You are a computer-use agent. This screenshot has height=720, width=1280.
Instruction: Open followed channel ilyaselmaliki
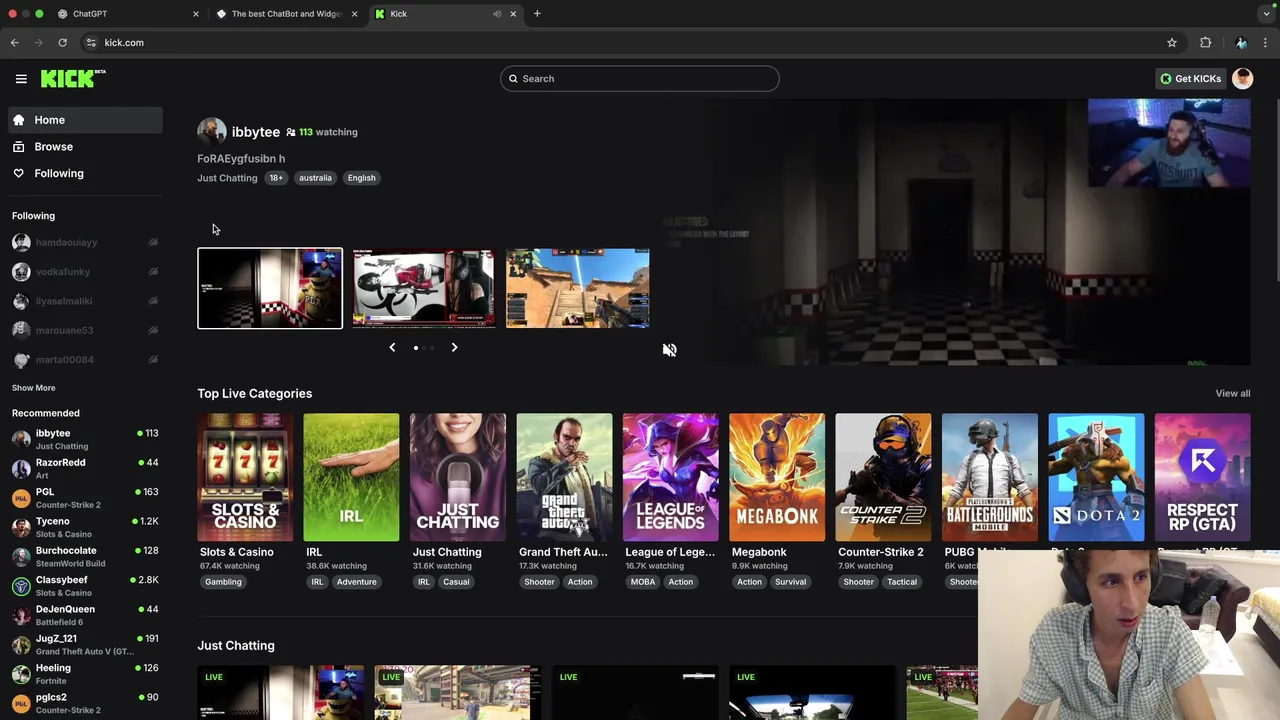coord(84,301)
